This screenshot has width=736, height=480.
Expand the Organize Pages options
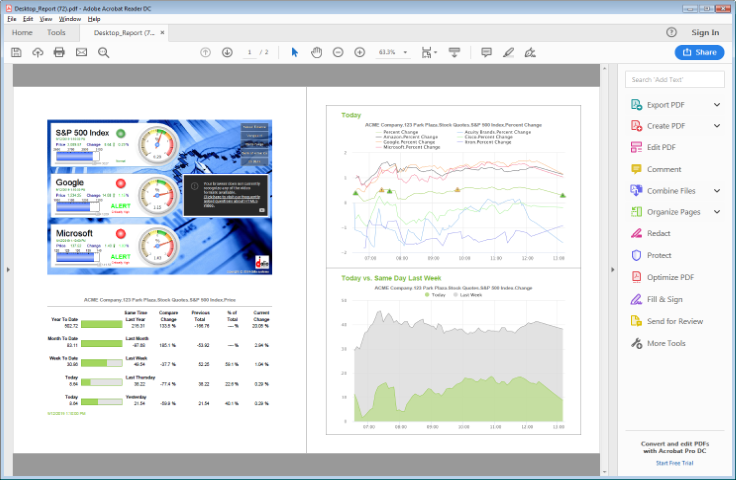tap(717, 212)
